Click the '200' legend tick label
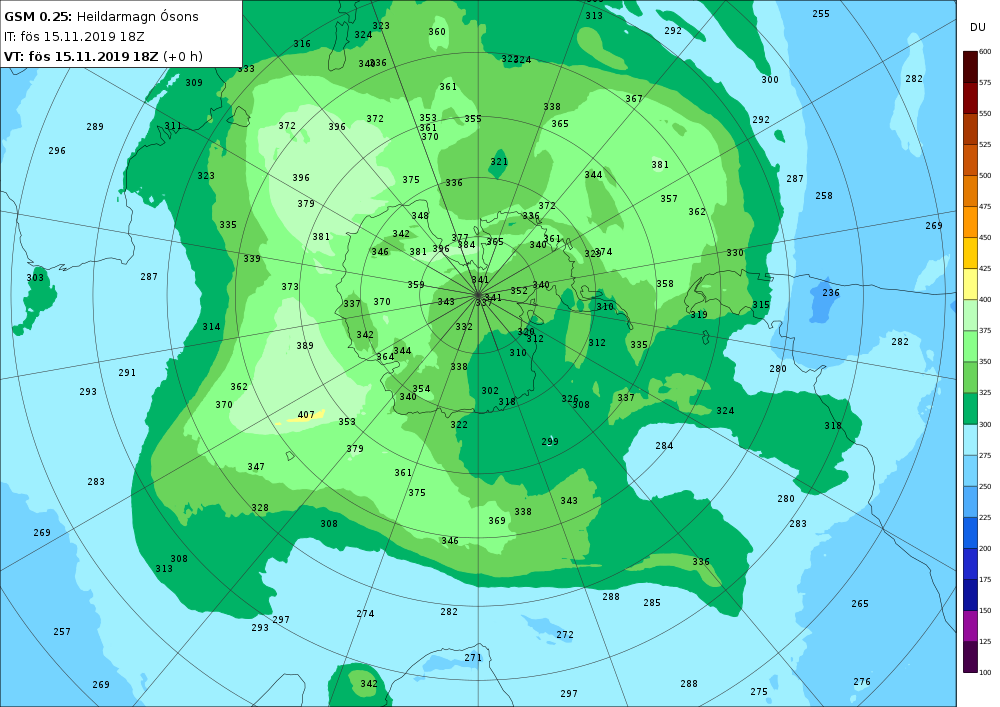1000x707 pixels. (x=985, y=548)
